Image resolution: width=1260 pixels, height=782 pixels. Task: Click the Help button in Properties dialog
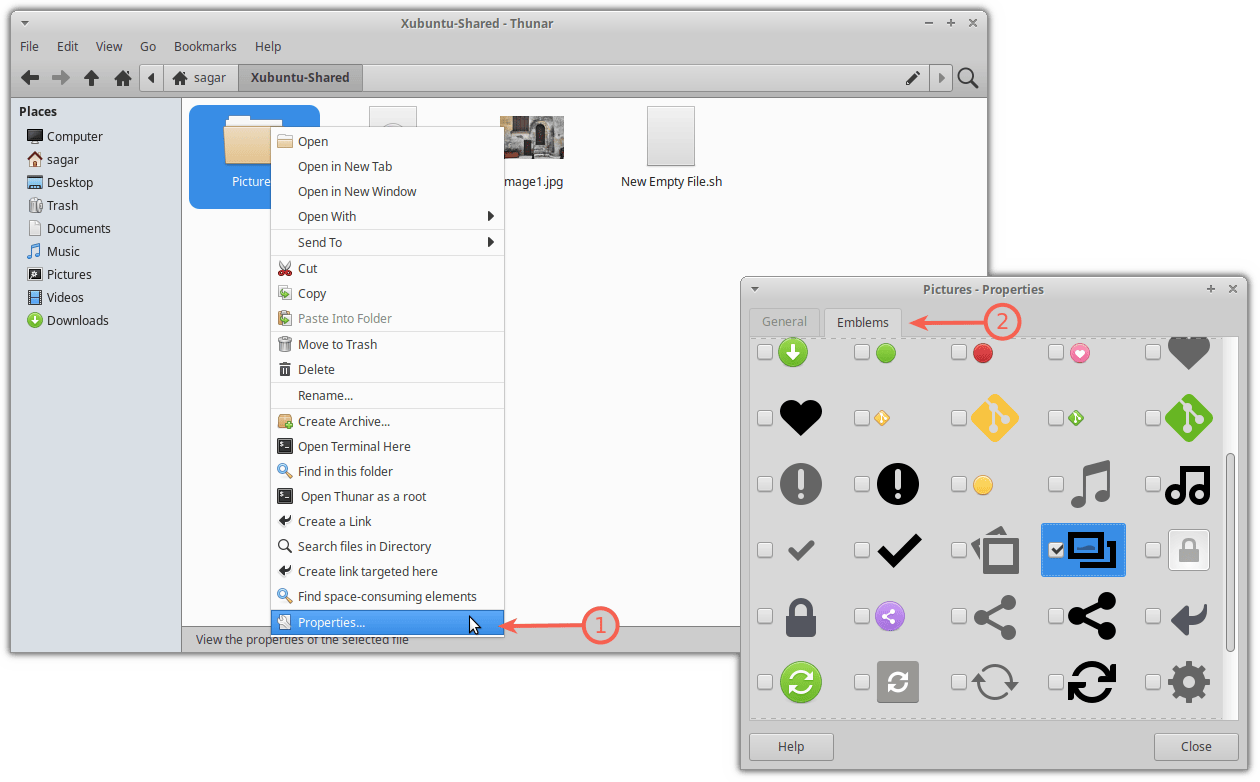791,746
